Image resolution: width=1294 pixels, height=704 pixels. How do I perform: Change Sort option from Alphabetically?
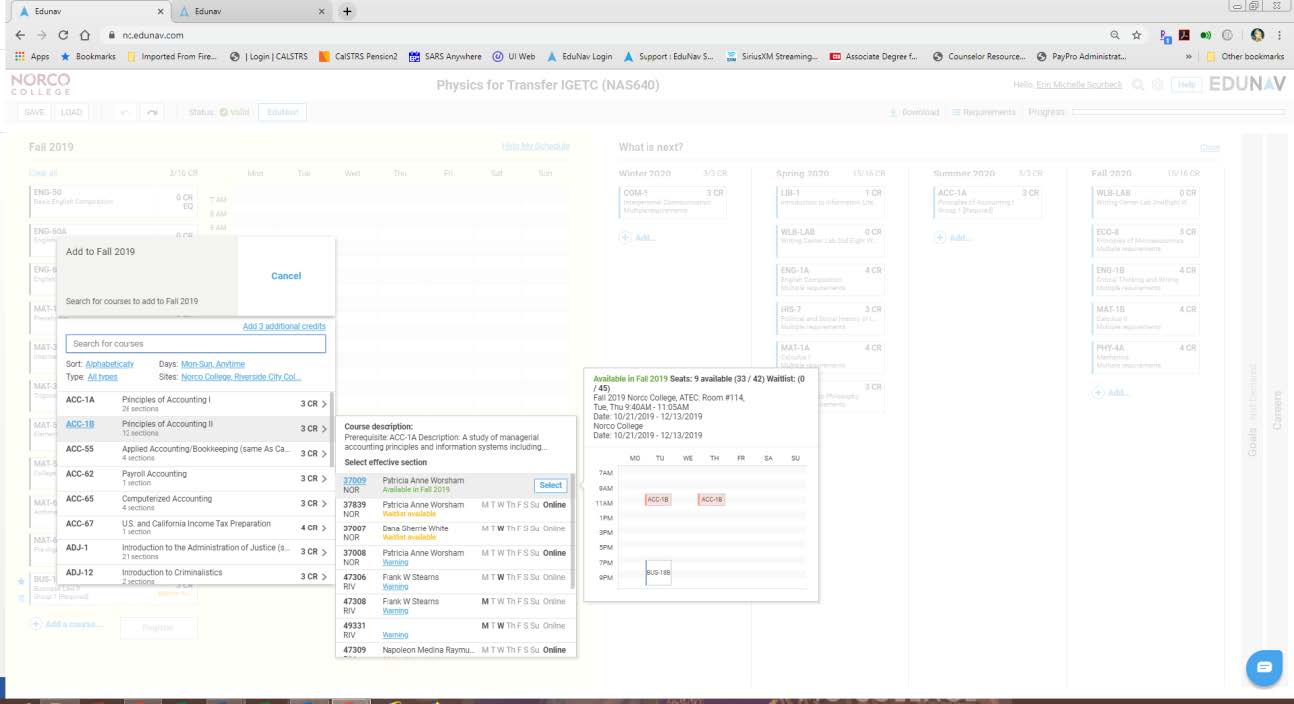(x=109, y=364)
